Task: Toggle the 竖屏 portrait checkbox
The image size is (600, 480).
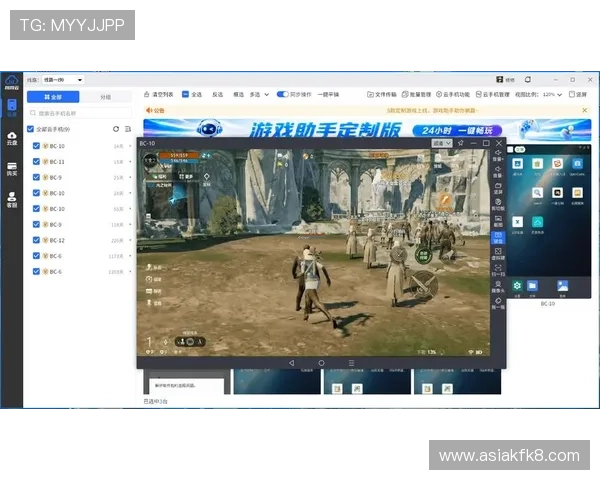Action: pyautogui.click(x=572, y=94)
